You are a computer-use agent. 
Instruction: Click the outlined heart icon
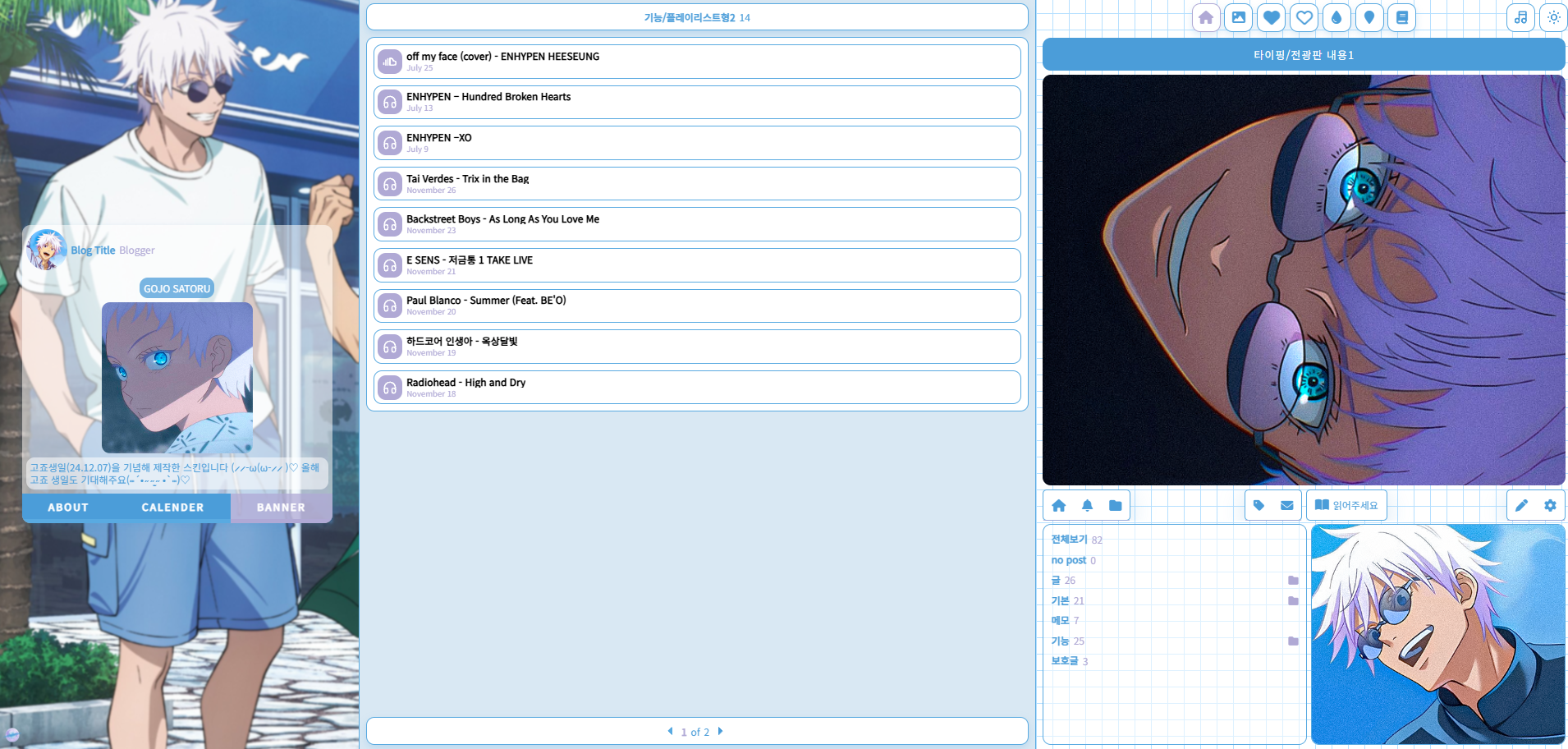coord(1304,17)
